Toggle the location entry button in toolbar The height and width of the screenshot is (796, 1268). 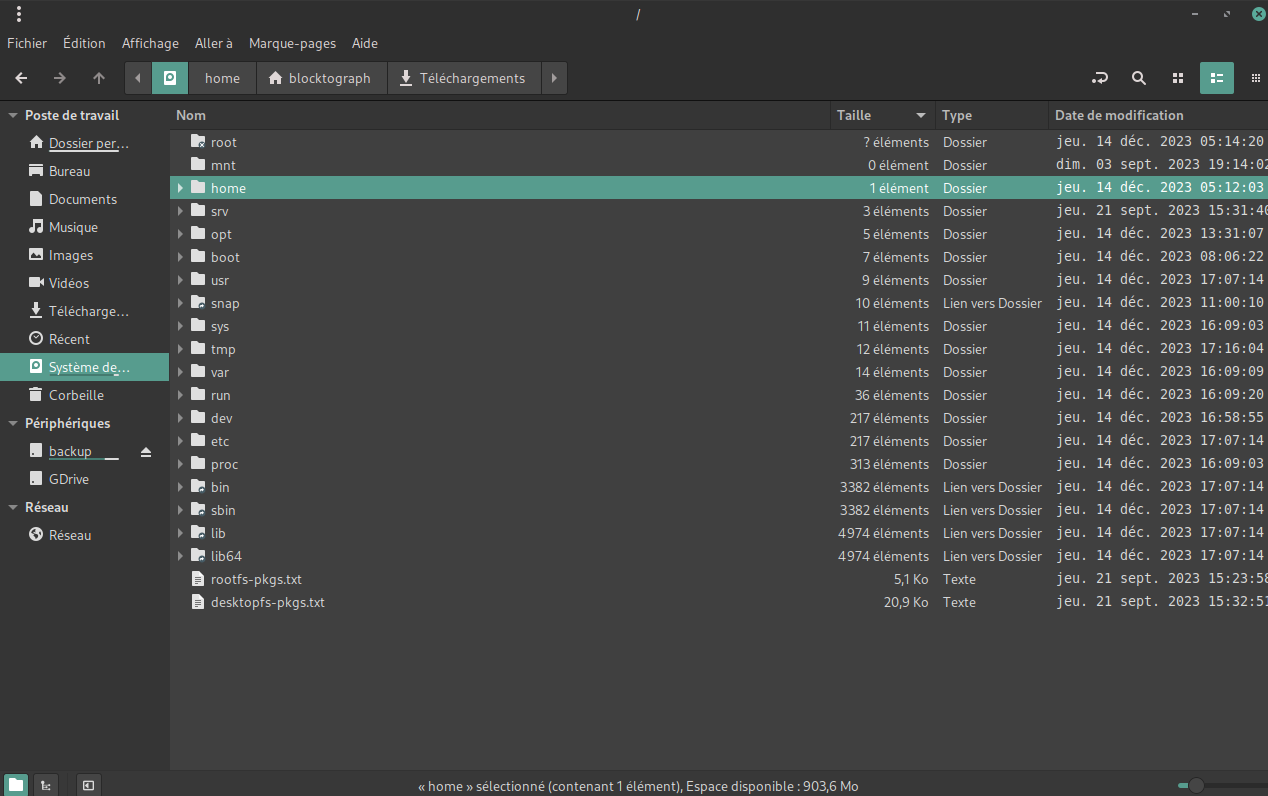tap(1100, 78)
